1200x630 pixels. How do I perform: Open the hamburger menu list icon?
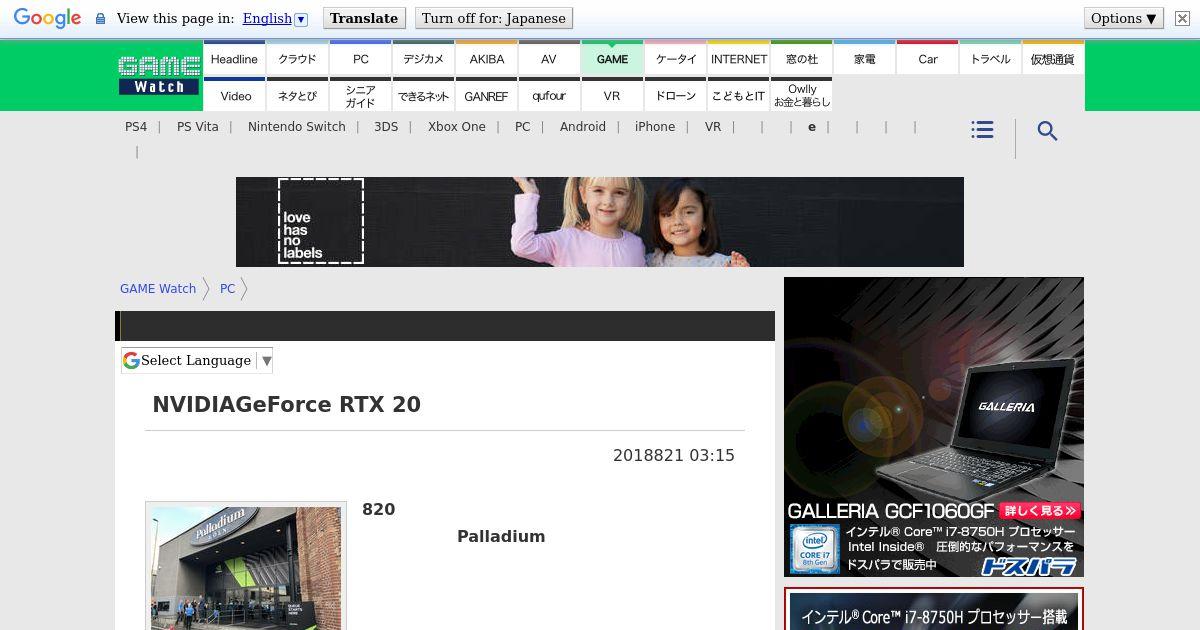point(982,130)
